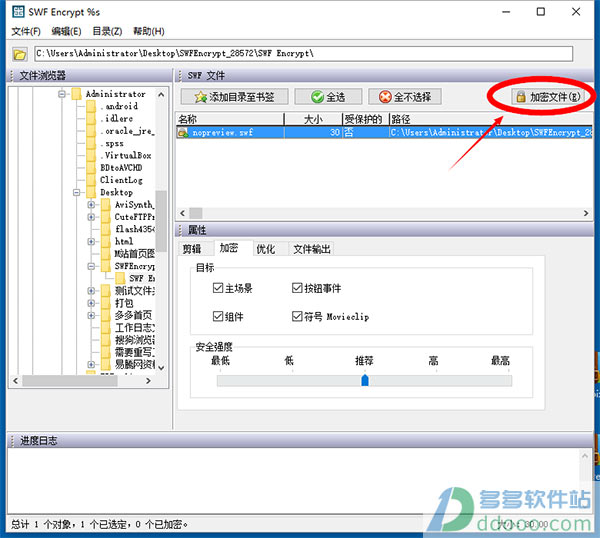Expand the 打包 folder node
This screenshot has height=538, width=600.
coord(91,303)
